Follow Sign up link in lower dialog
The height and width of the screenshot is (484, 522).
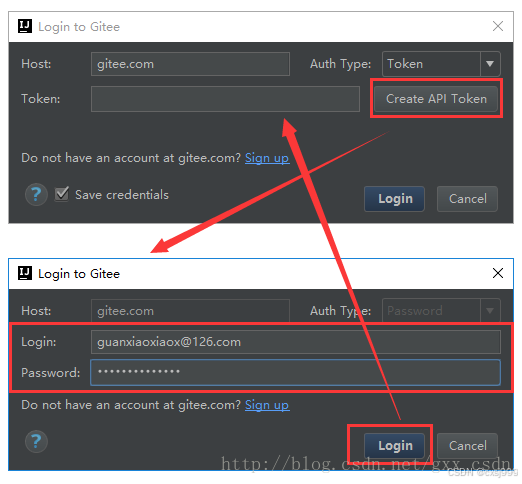point(267,405)
